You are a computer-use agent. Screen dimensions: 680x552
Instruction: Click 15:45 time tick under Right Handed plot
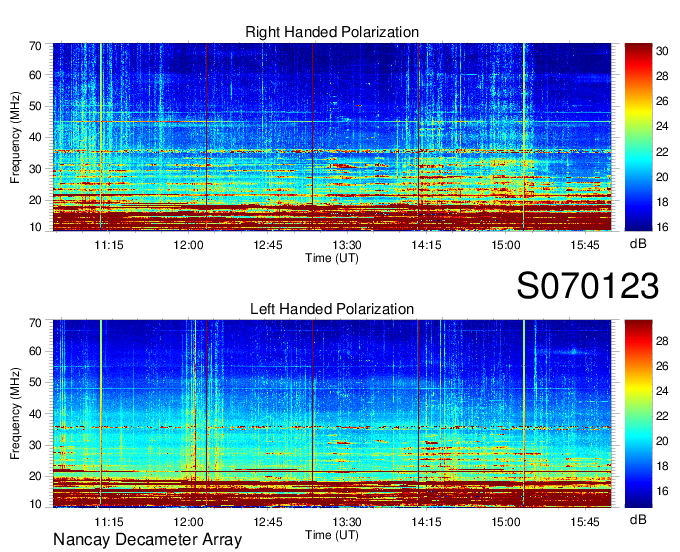point(585,245)
